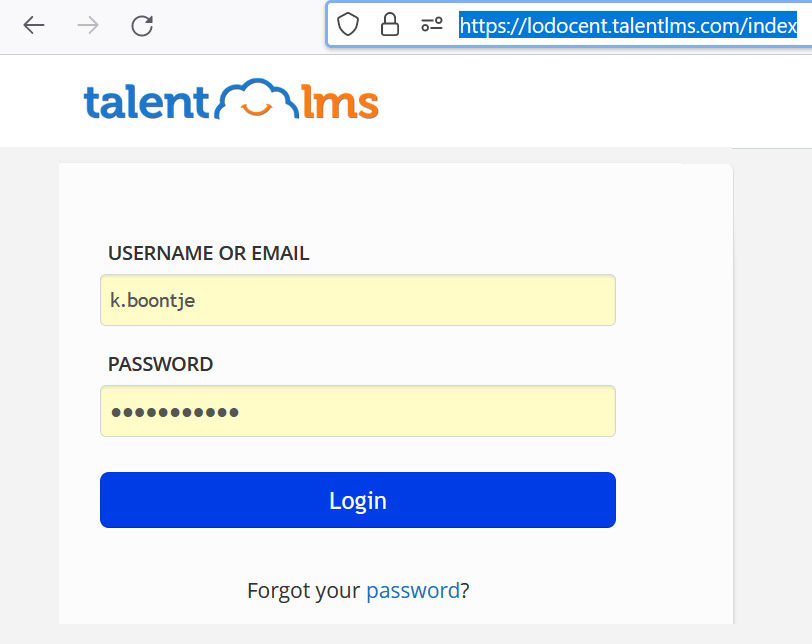
Task: Show site security padlock info
Action: coord(390,26)
